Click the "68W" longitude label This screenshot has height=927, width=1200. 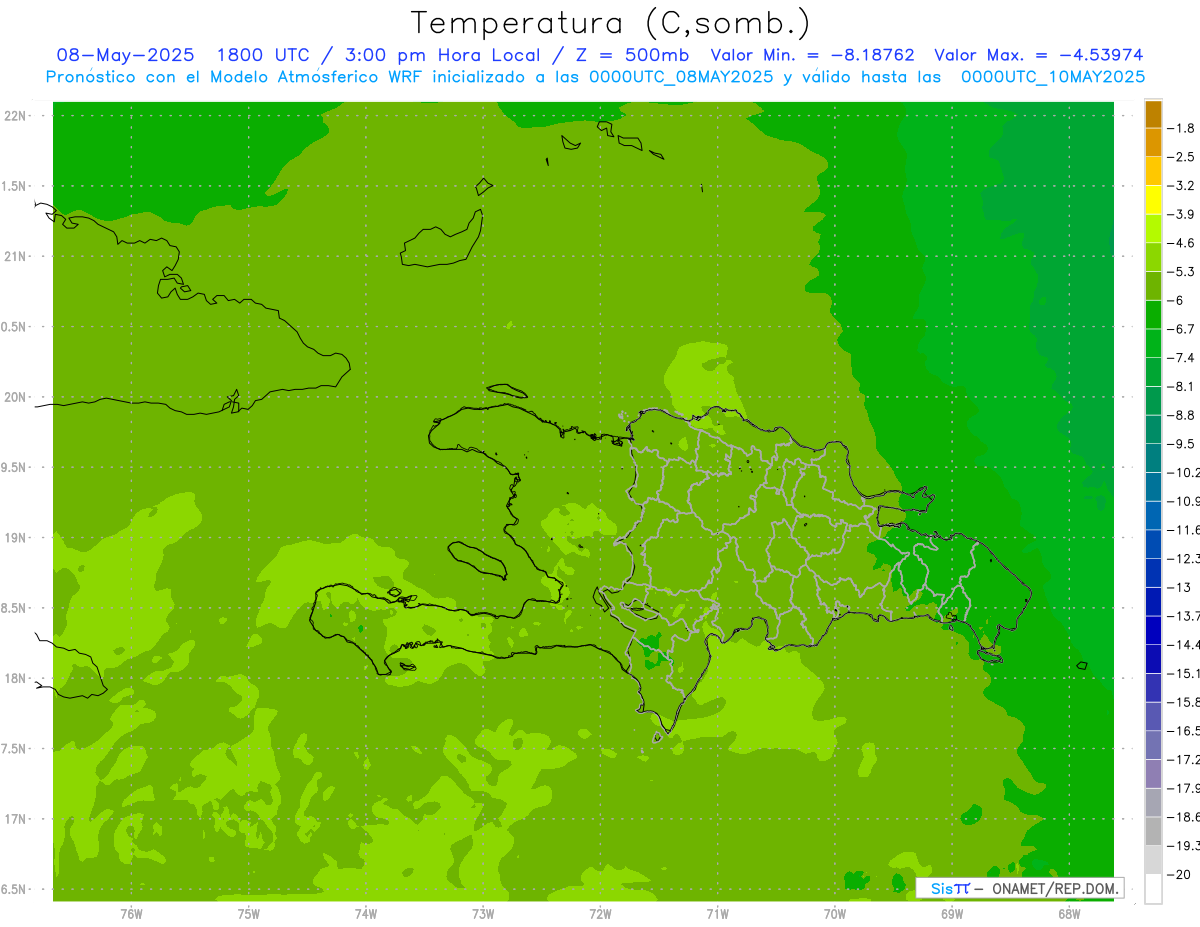click(1069, 914)
